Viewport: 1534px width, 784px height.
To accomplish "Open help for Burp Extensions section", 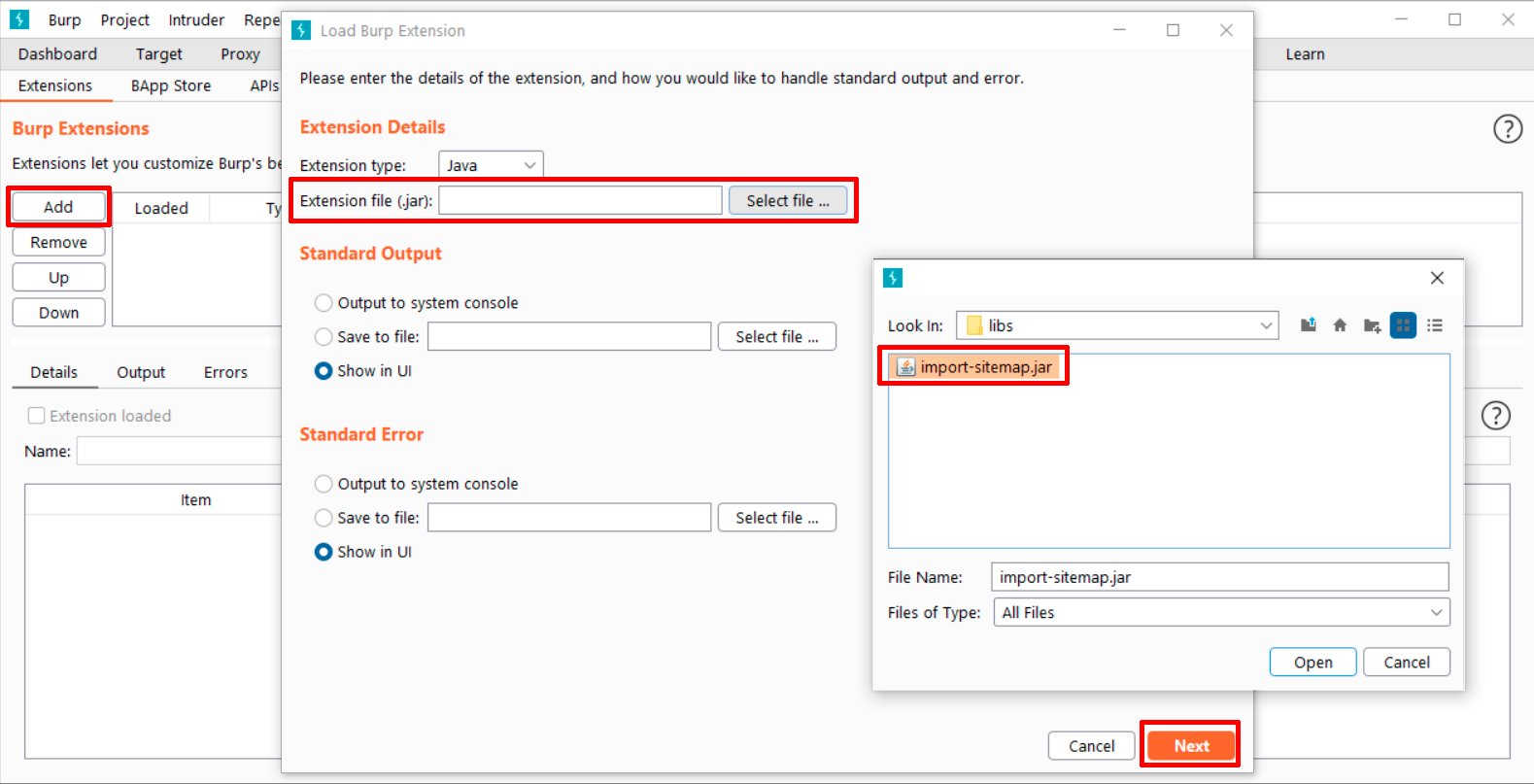I will tap(1507, 128).
